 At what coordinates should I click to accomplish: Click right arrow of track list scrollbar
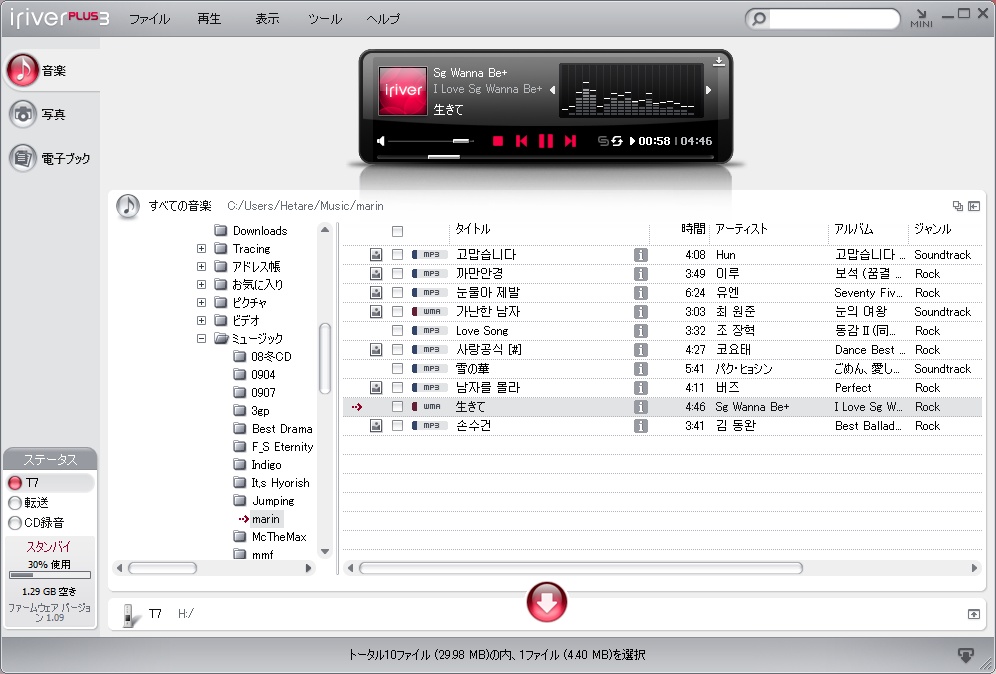pos(974,568)
